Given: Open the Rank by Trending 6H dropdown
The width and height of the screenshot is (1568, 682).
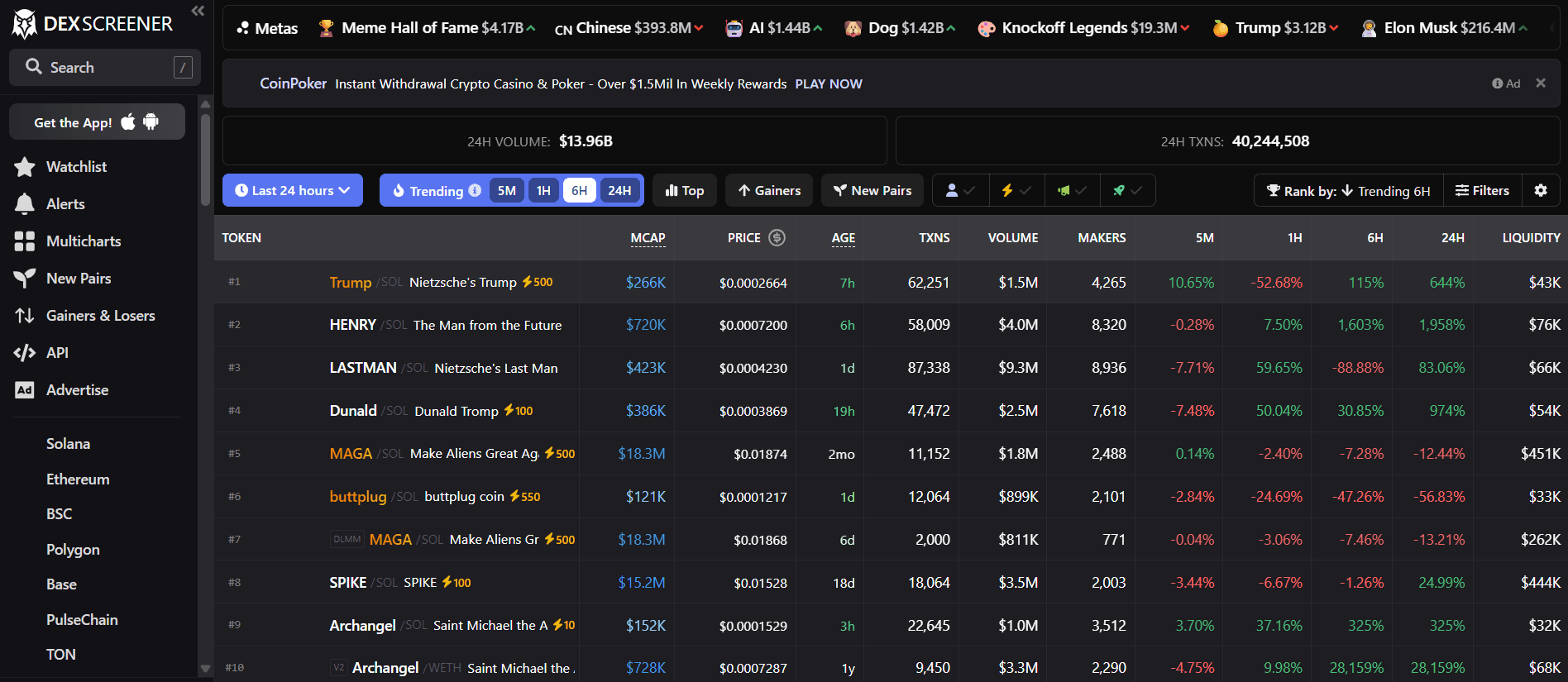Looking at the screenshot, I should (x=1348, y=191).
